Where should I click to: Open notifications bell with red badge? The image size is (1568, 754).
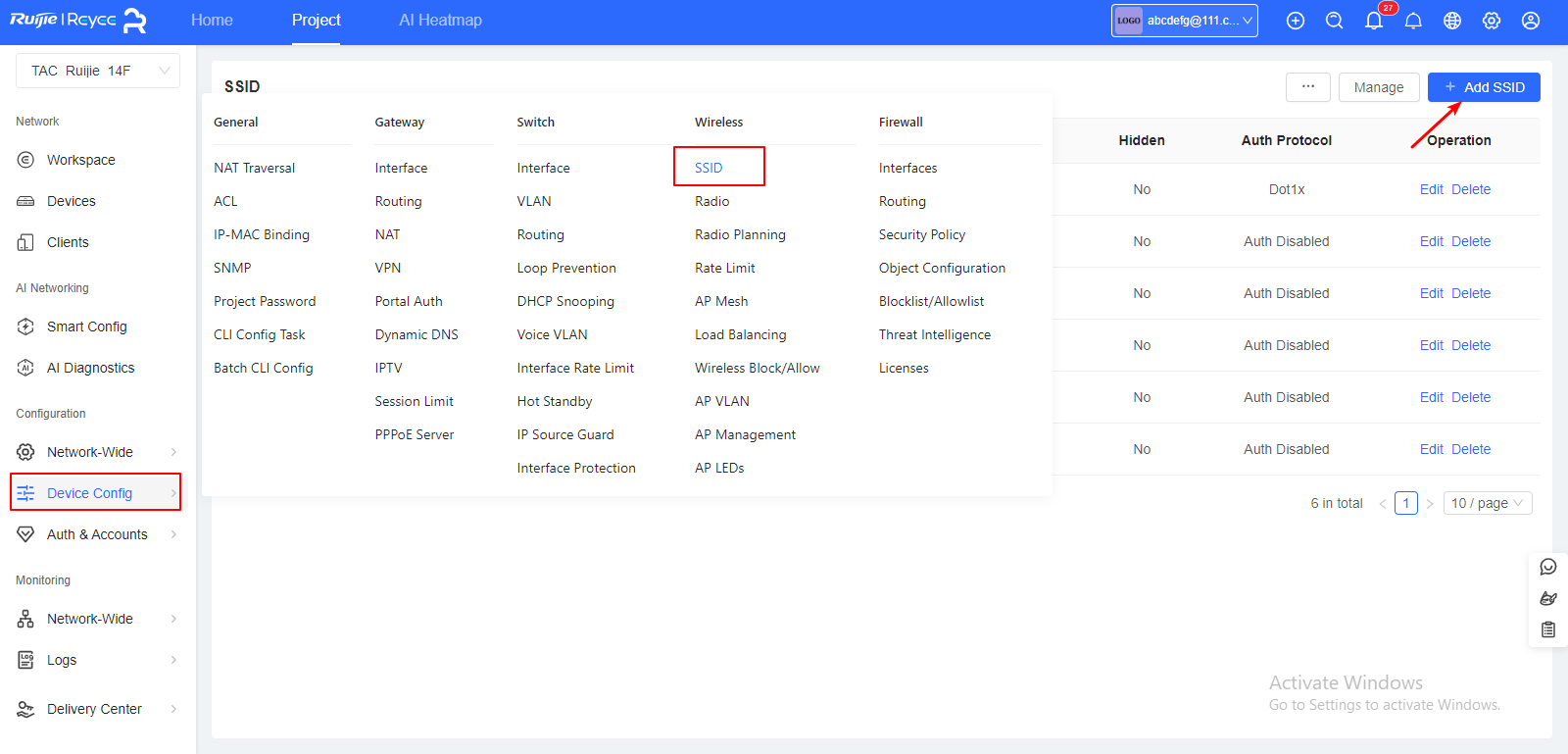point(1374,21)
